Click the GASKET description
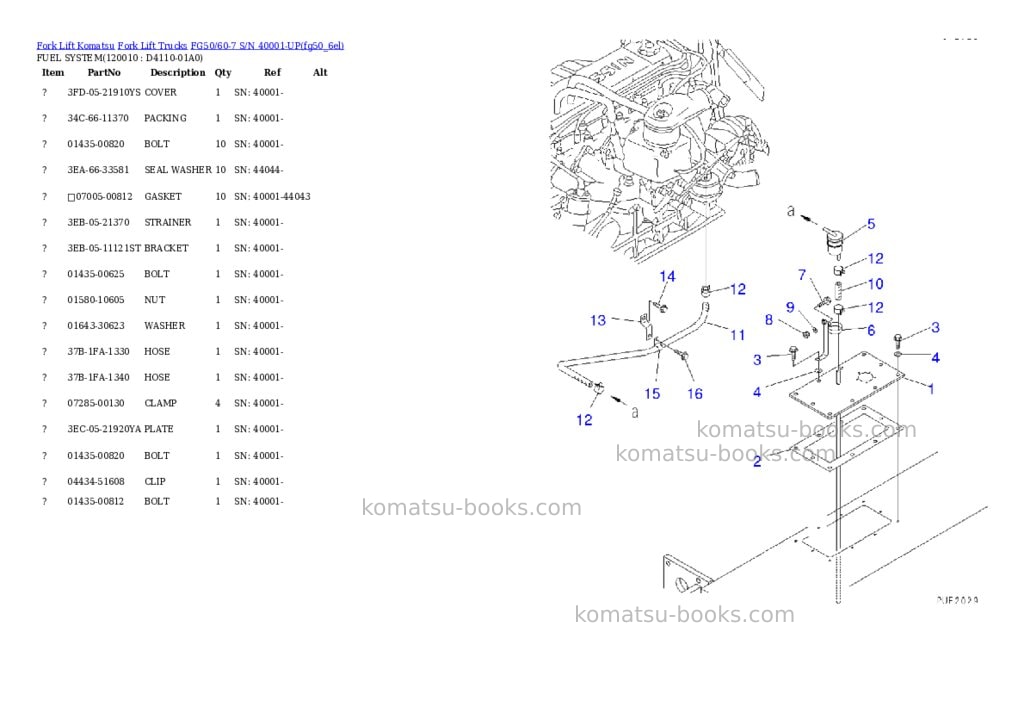The image size is (1024, 725). [x=163, y=197]
